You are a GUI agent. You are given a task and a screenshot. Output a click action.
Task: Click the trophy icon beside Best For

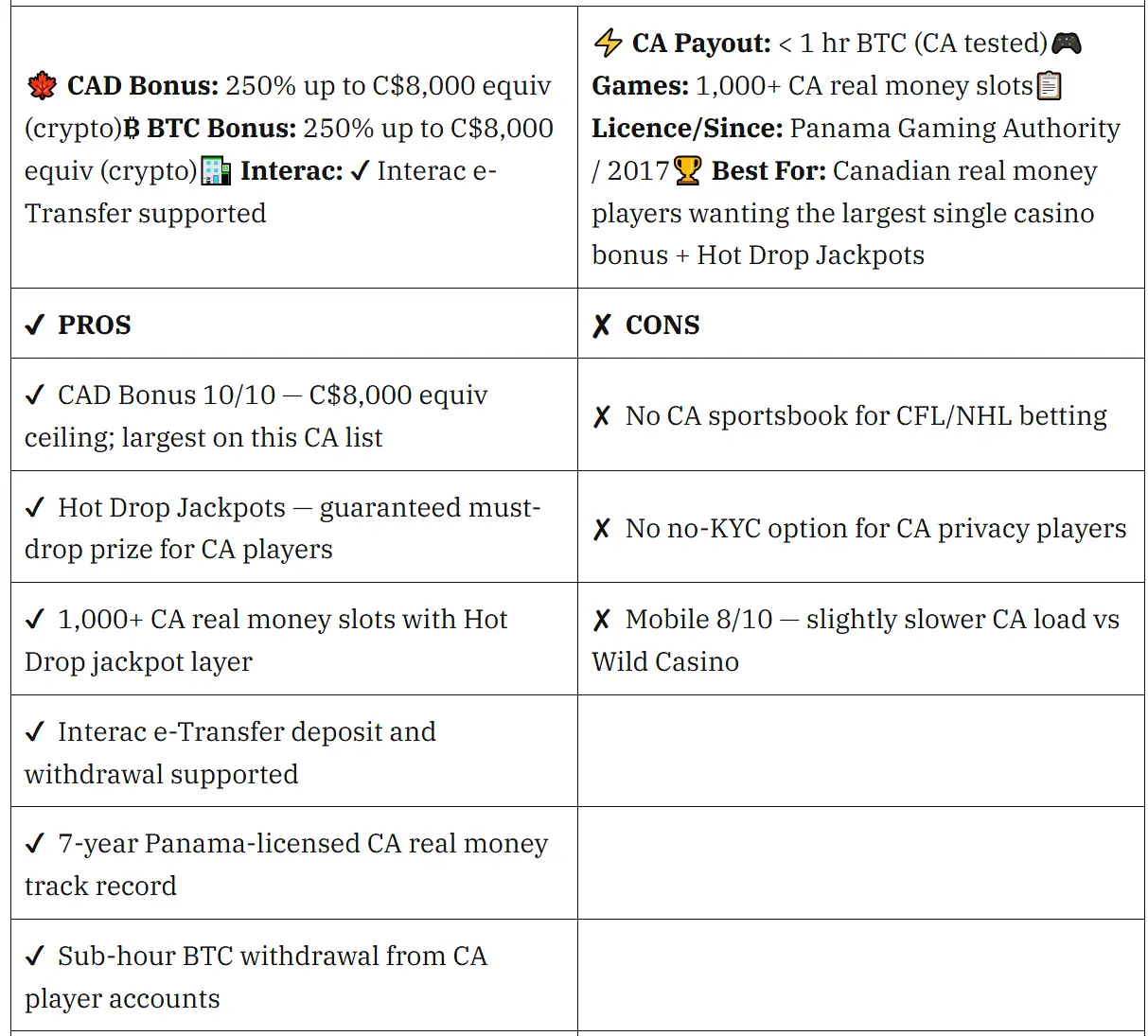click(x=688, y=171)
